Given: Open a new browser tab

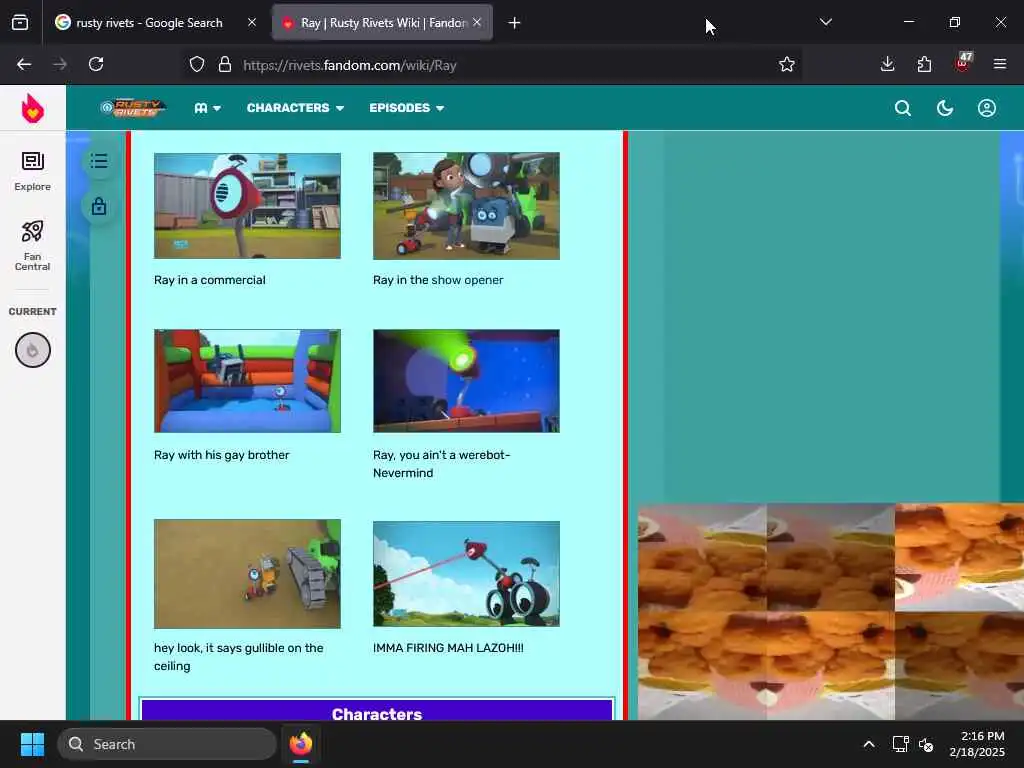Looking at the screenshot, I should [515, 23].
